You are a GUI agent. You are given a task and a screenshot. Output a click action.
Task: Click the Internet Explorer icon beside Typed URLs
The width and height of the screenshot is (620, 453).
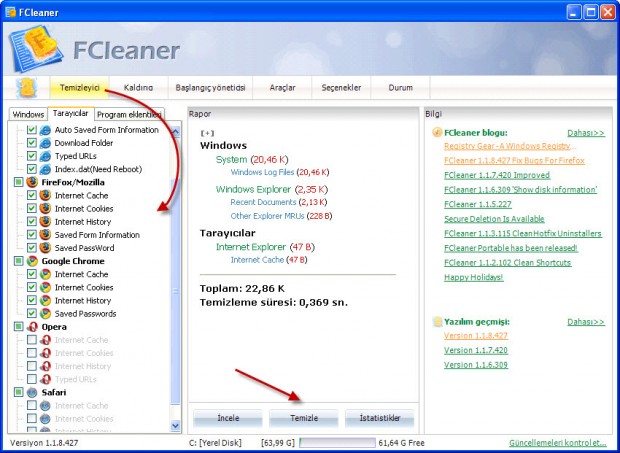(45, 156)
